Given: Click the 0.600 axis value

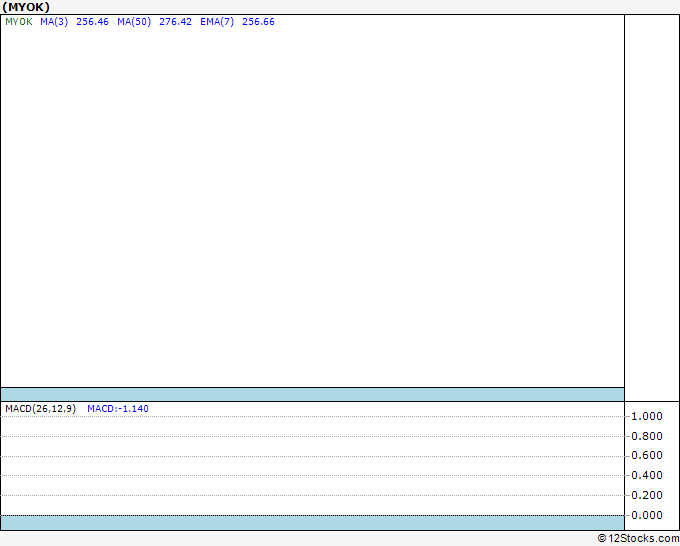Looking at the screenshot, I should point(647,455).
